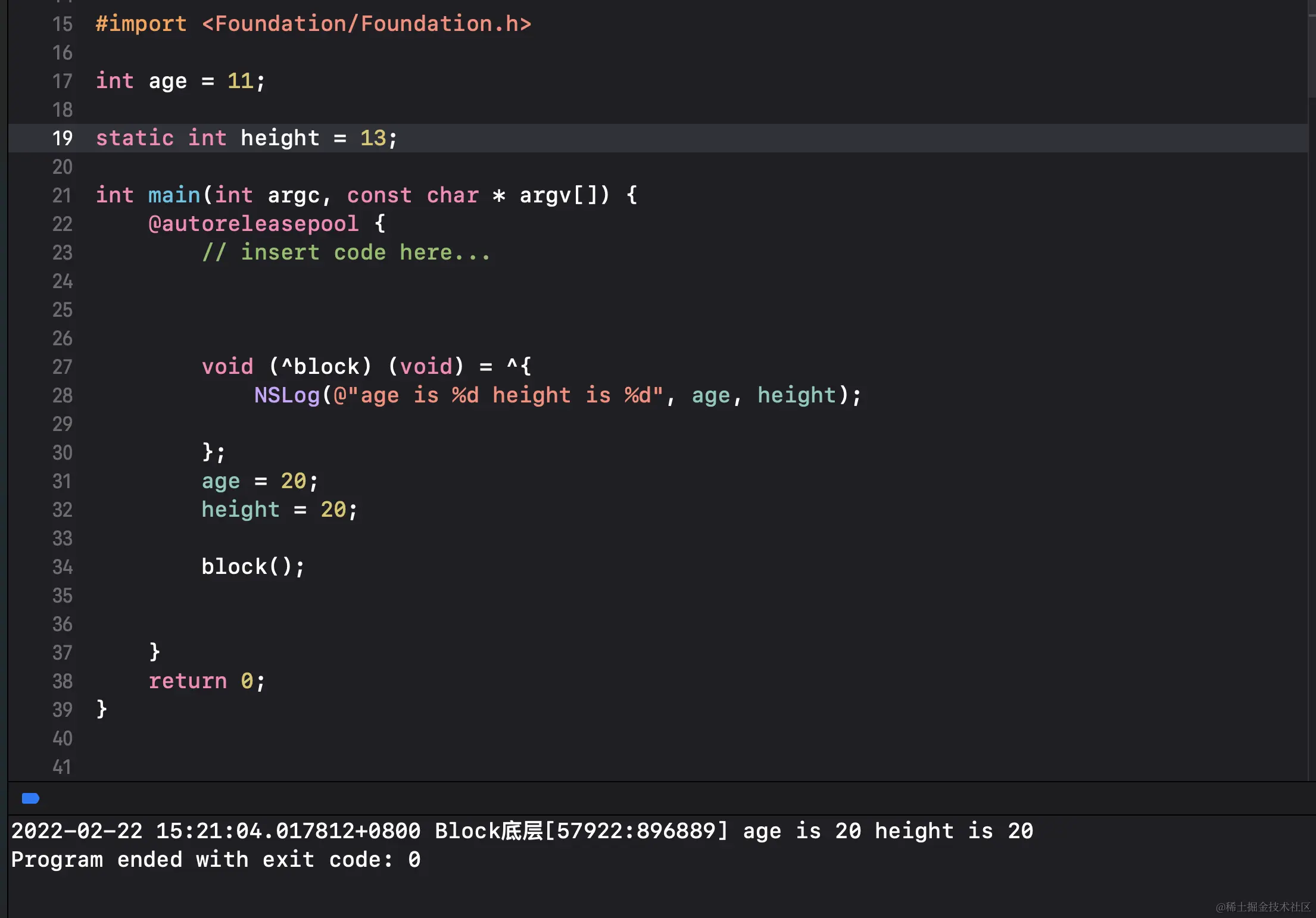Viewport: 1316px width, 918px height.
Task: Click the #import Foundation header line
Action: click(313, 24)
